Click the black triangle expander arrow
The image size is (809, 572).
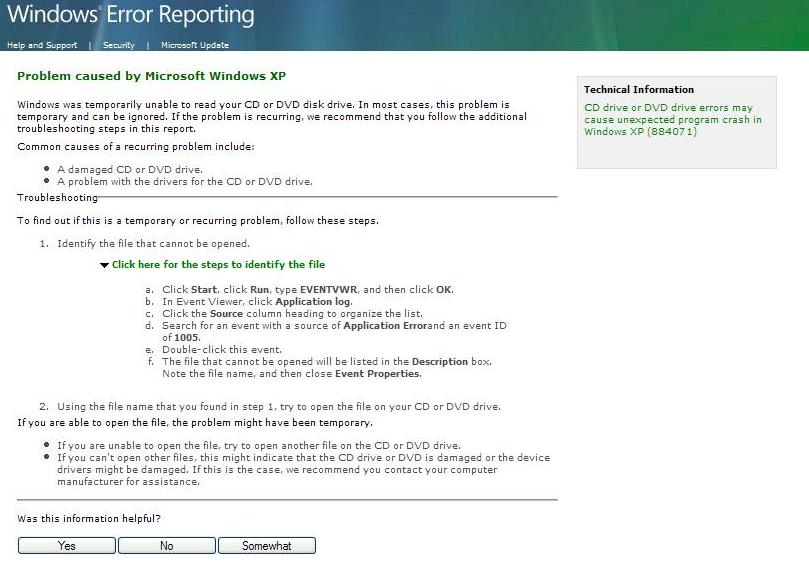tap(104, 265)
